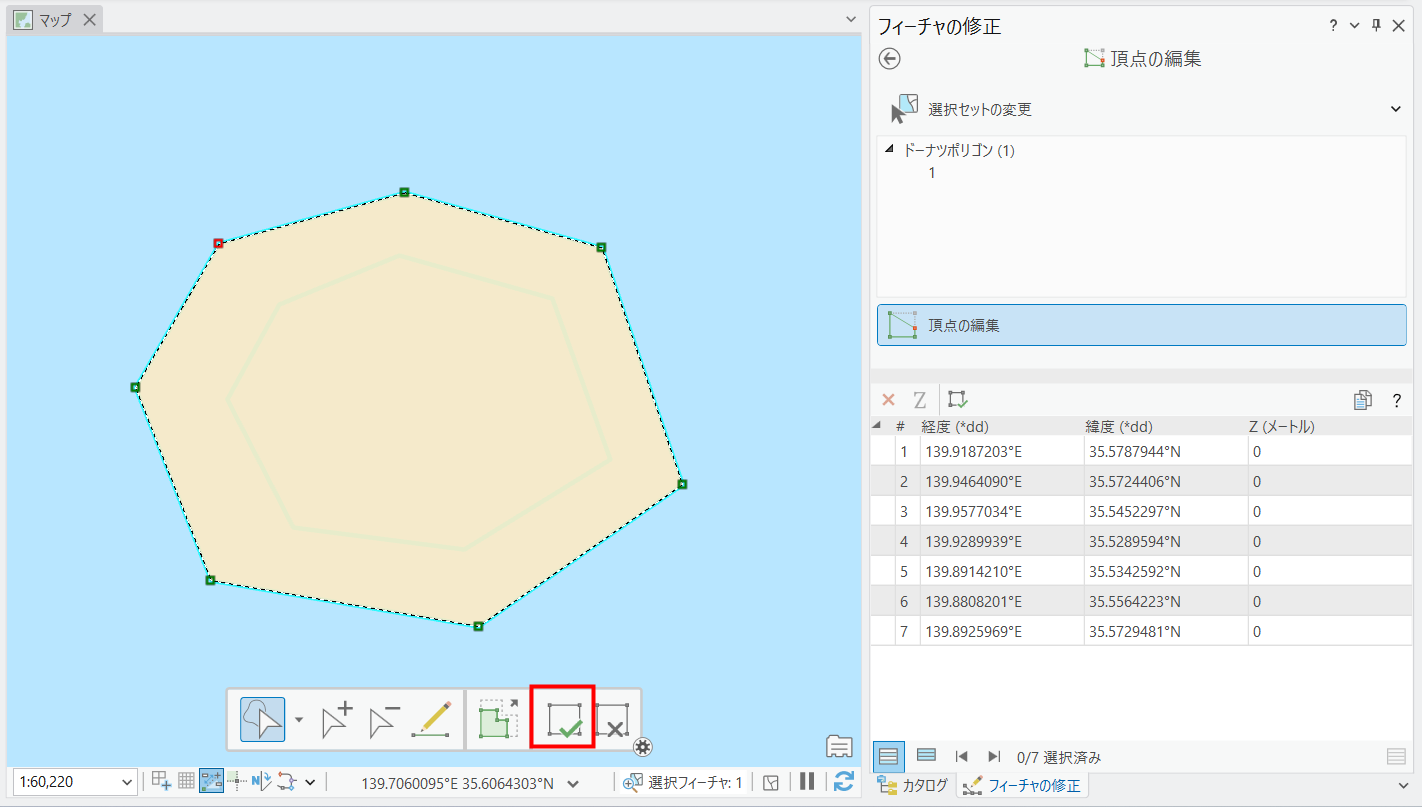Copy vertex coordinates with the copy icon
The height and width of the screenshot is (807, 1422).
pyautogui.click(x=1362, y=400)
